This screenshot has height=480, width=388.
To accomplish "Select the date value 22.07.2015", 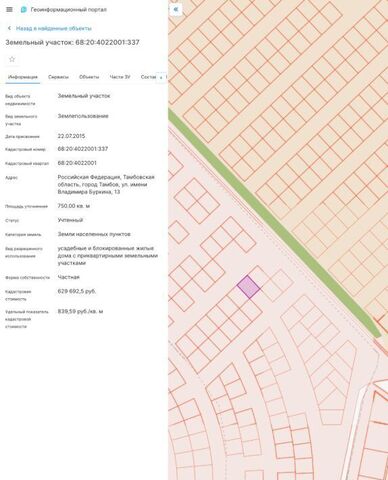I will point(71,136).
